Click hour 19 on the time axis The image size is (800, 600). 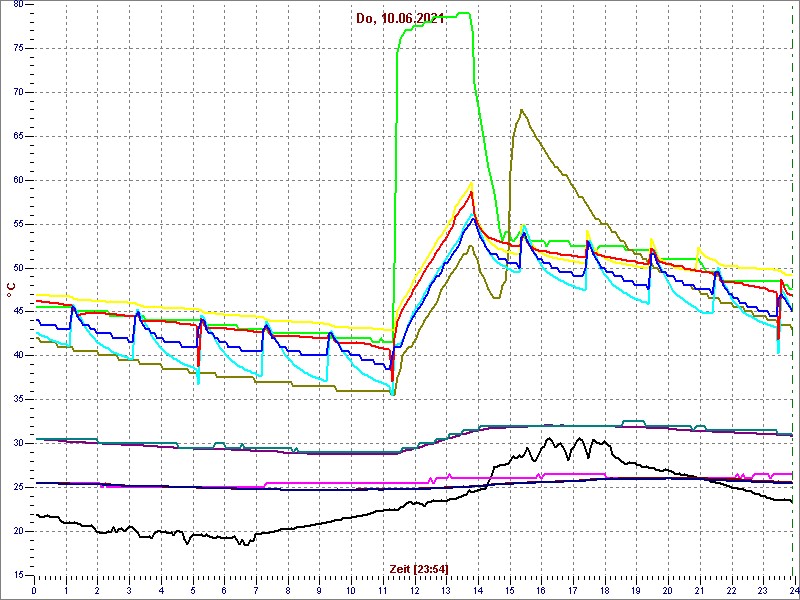pyautogui.click(x=636, y=590)
